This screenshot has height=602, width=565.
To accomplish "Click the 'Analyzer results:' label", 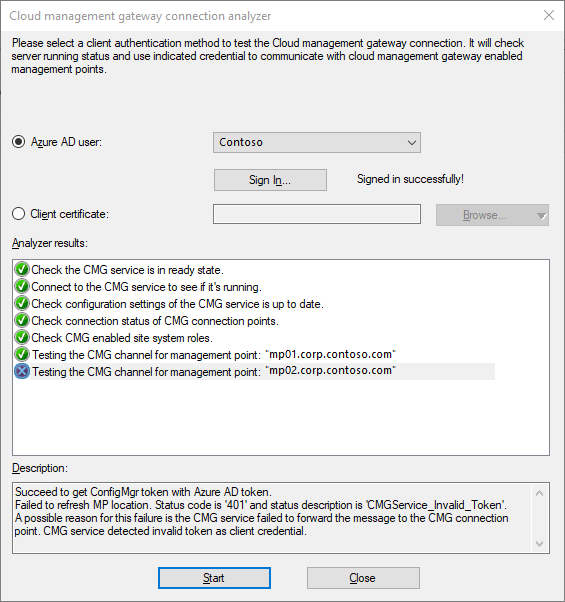I will coord(50,243).
